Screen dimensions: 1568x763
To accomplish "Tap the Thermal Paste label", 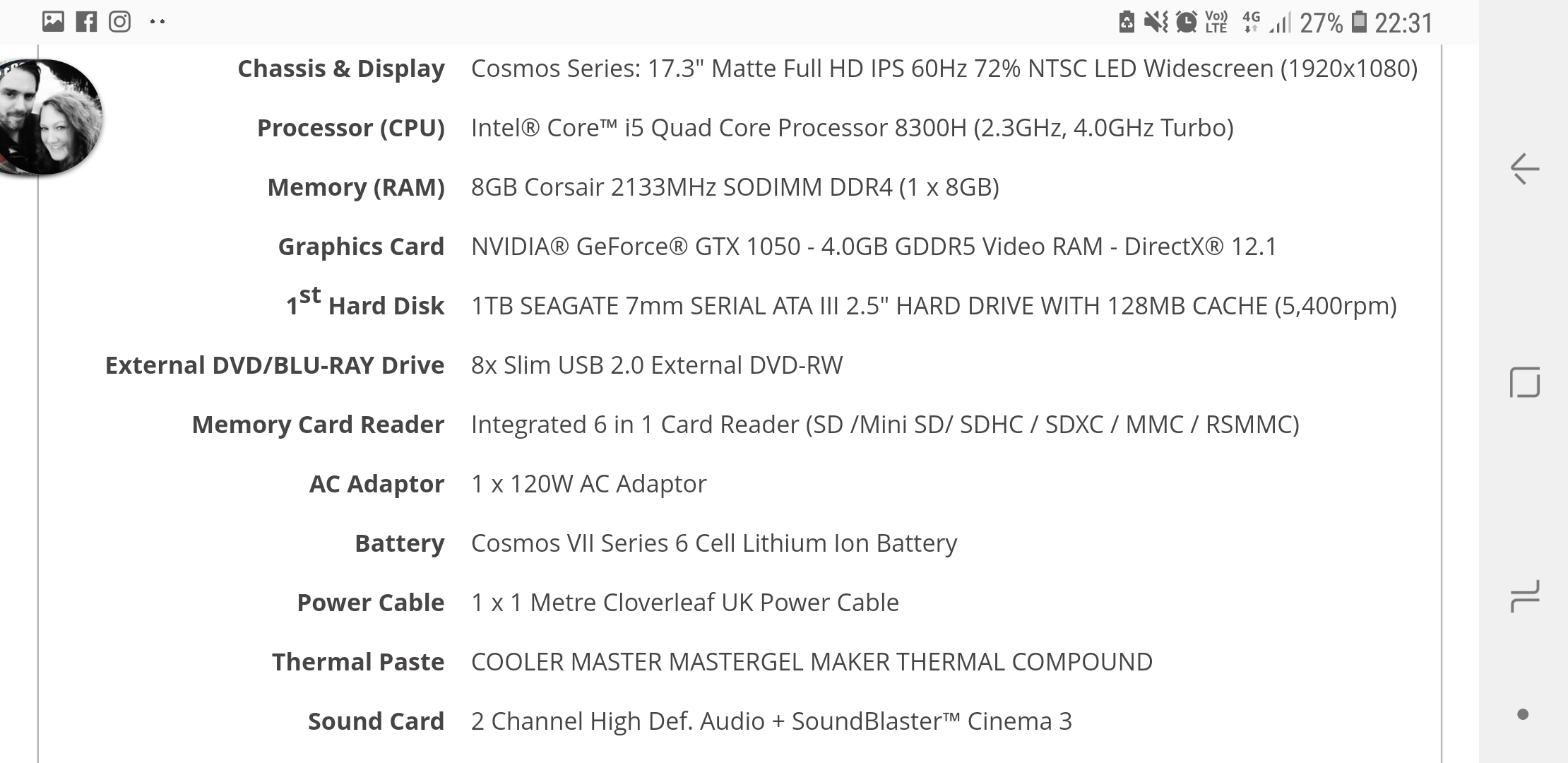I will 358,662.
